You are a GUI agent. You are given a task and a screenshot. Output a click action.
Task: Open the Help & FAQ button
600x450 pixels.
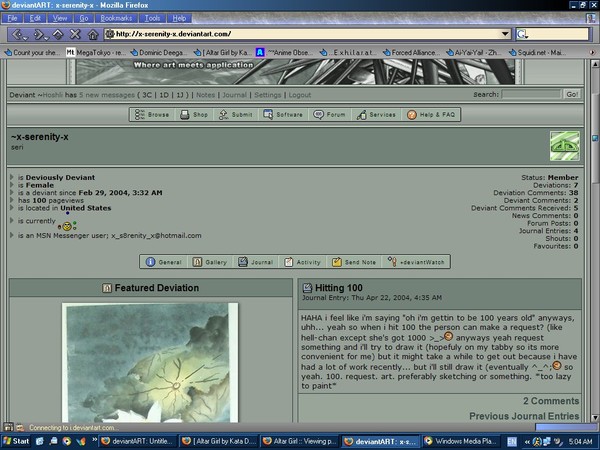pos(431,114)
